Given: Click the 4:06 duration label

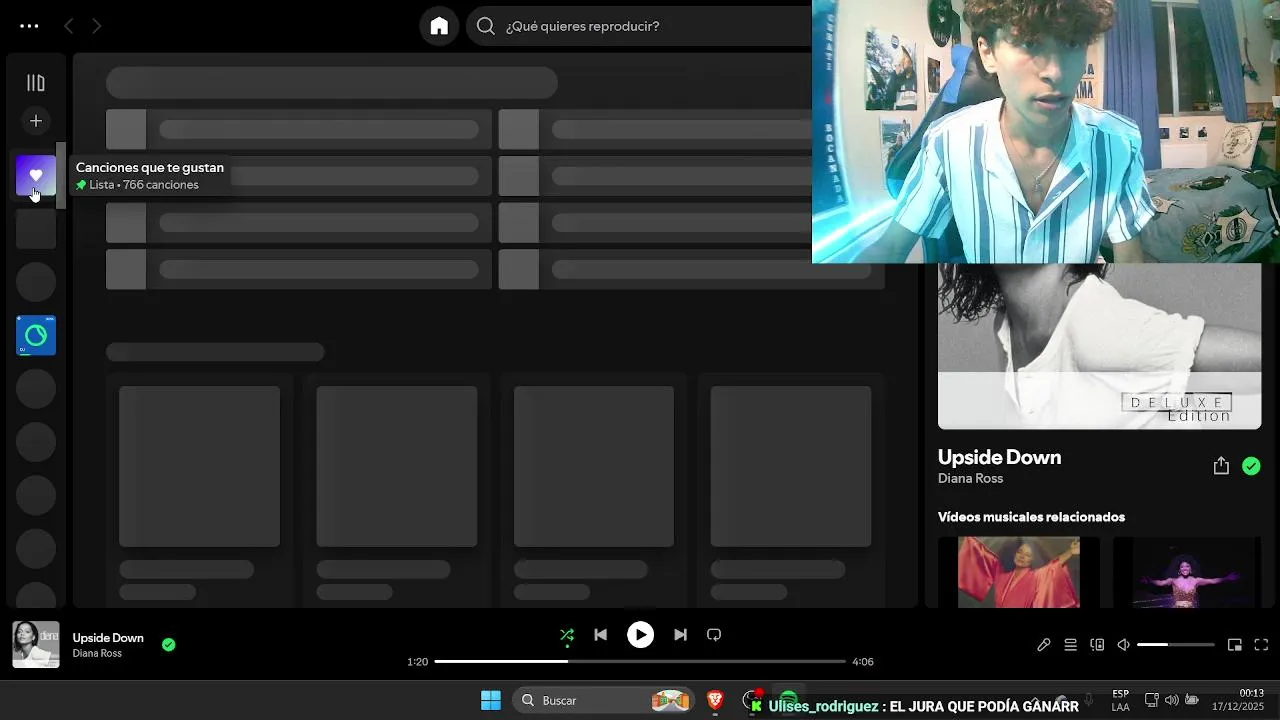Looking at the screenshot, I should [863, 662].
